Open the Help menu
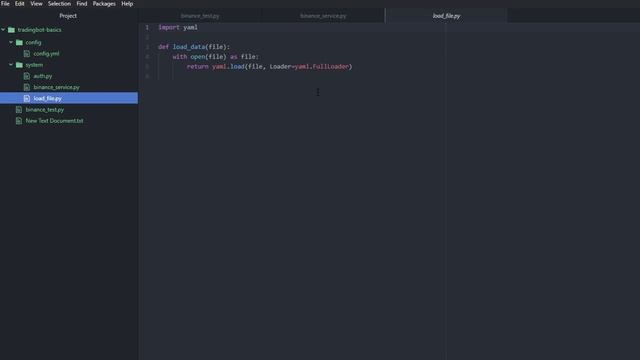The height and width of the screenshot is (360, 640). click(x=127, y=4)
